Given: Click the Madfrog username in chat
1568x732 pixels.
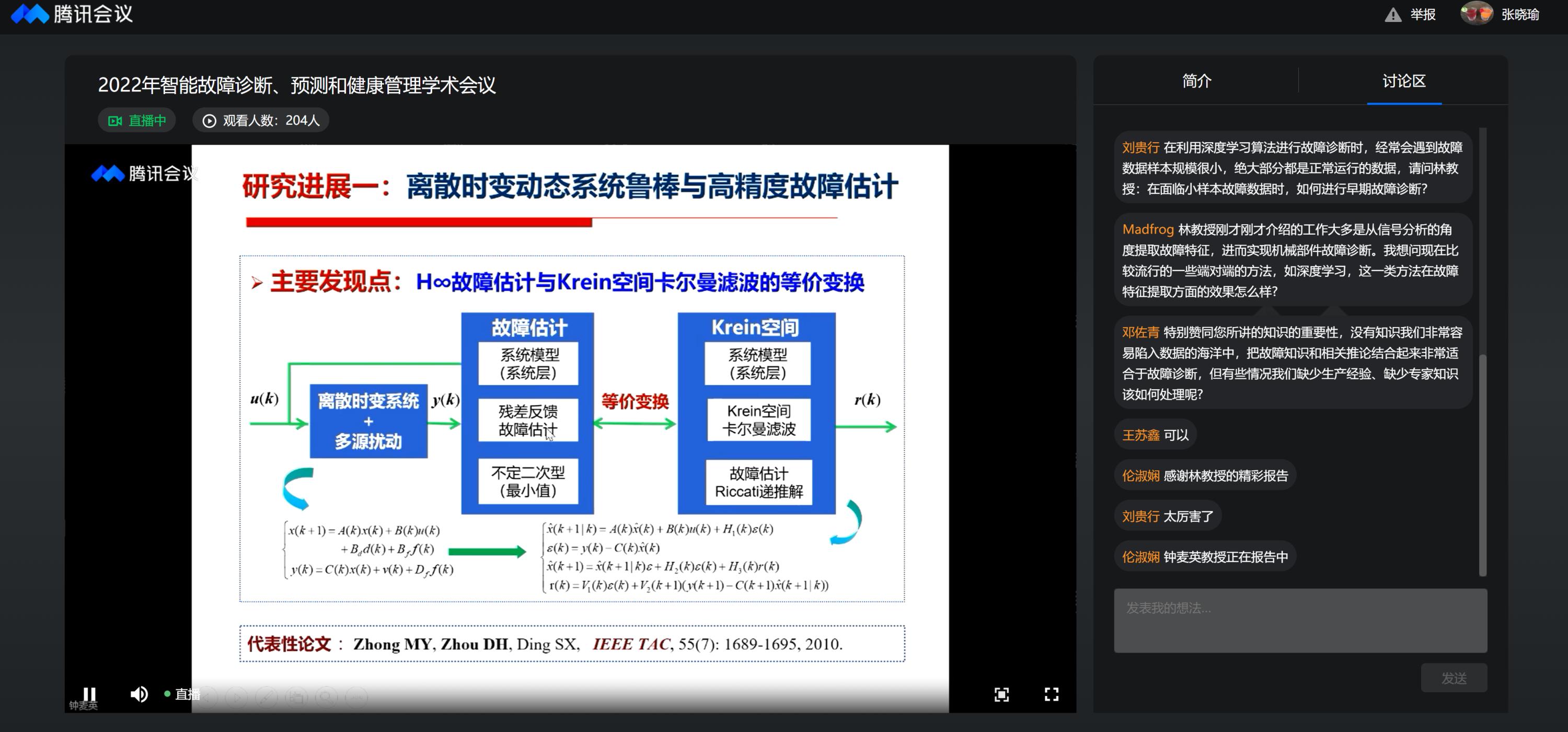Looking at the screenshot, I should click(x=1147, y=229).
